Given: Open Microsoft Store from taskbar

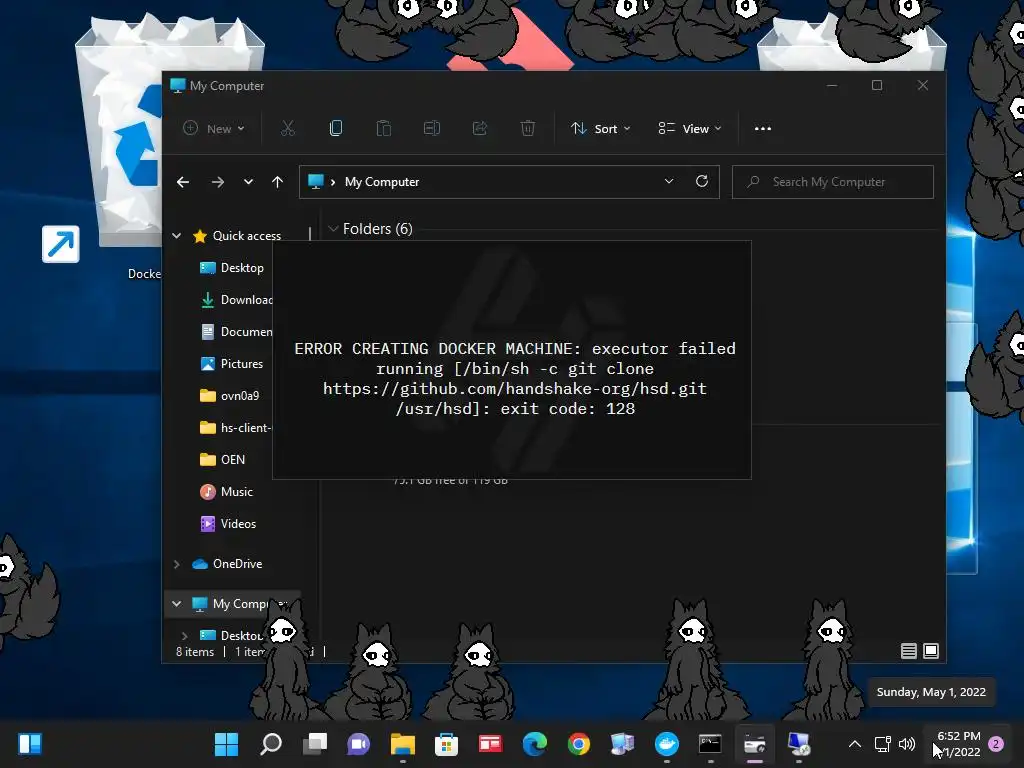Looking at the screenshot, I should click(447, 744).
